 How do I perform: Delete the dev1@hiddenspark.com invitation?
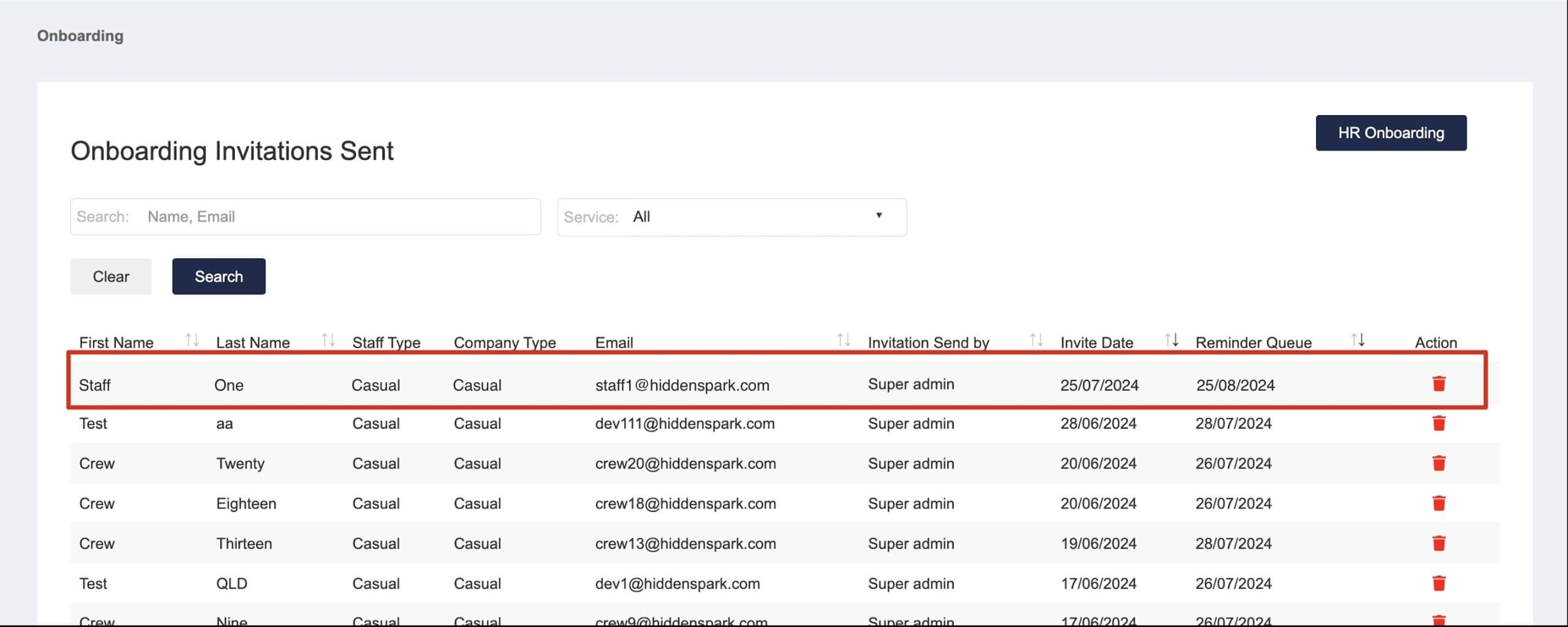click(x=1439, y=584)
